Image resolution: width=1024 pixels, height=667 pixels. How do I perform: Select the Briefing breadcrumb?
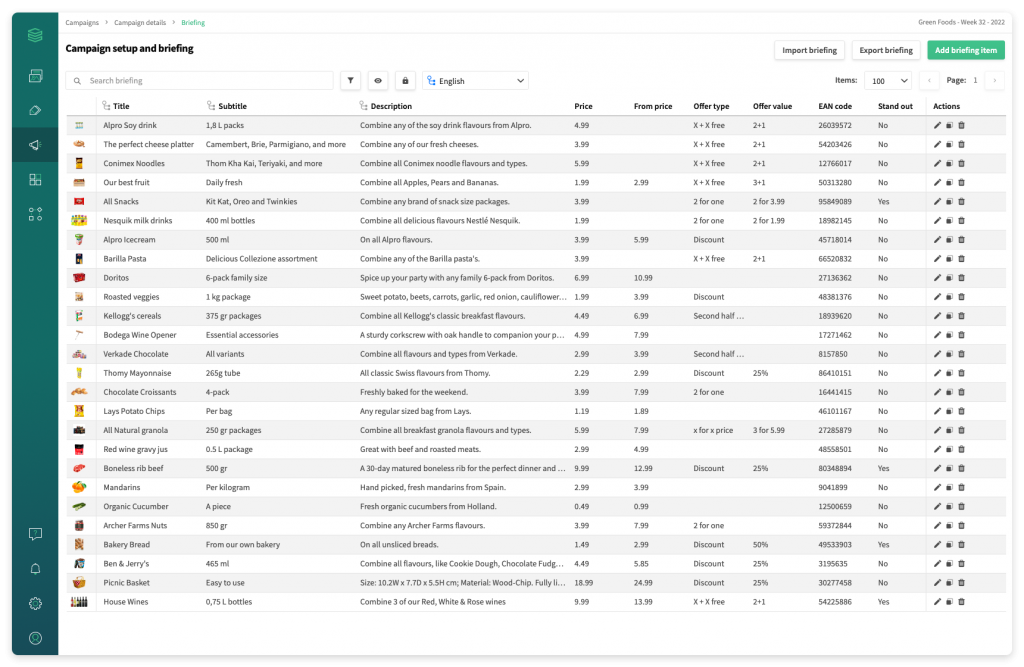pyautogui.click(x=193, y=22)
